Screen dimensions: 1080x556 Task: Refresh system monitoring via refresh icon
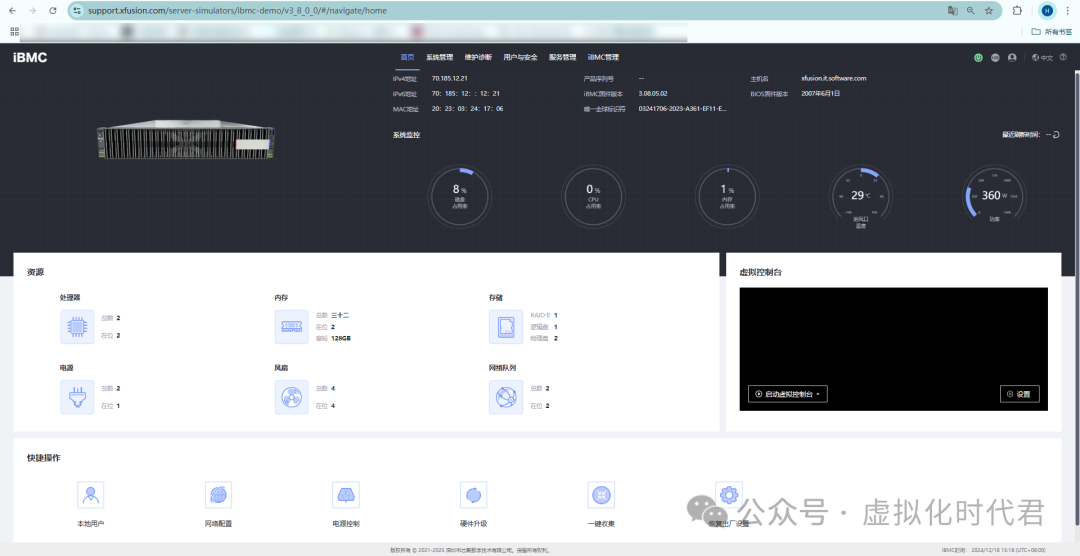(x=1056, y=135)
